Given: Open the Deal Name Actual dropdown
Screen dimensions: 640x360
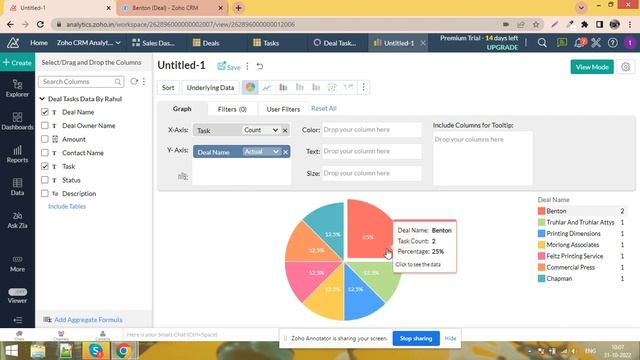Looking at the screenshot, I should tap(261, 152).
